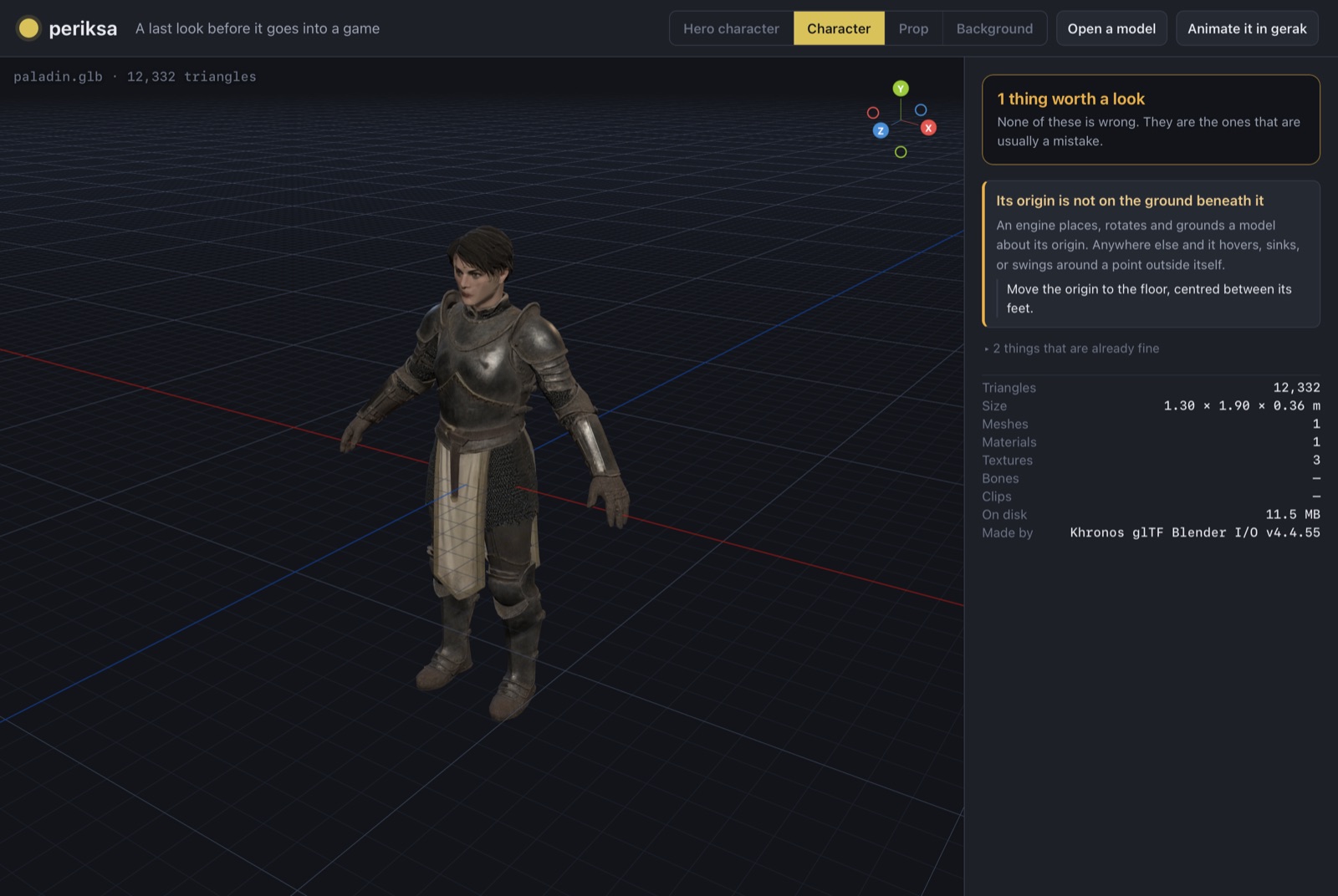The width and height of the screenshot is (1338, 896).
Task: Click the negative Z axis gizmo circle
Action: click(x=921, y=109)
